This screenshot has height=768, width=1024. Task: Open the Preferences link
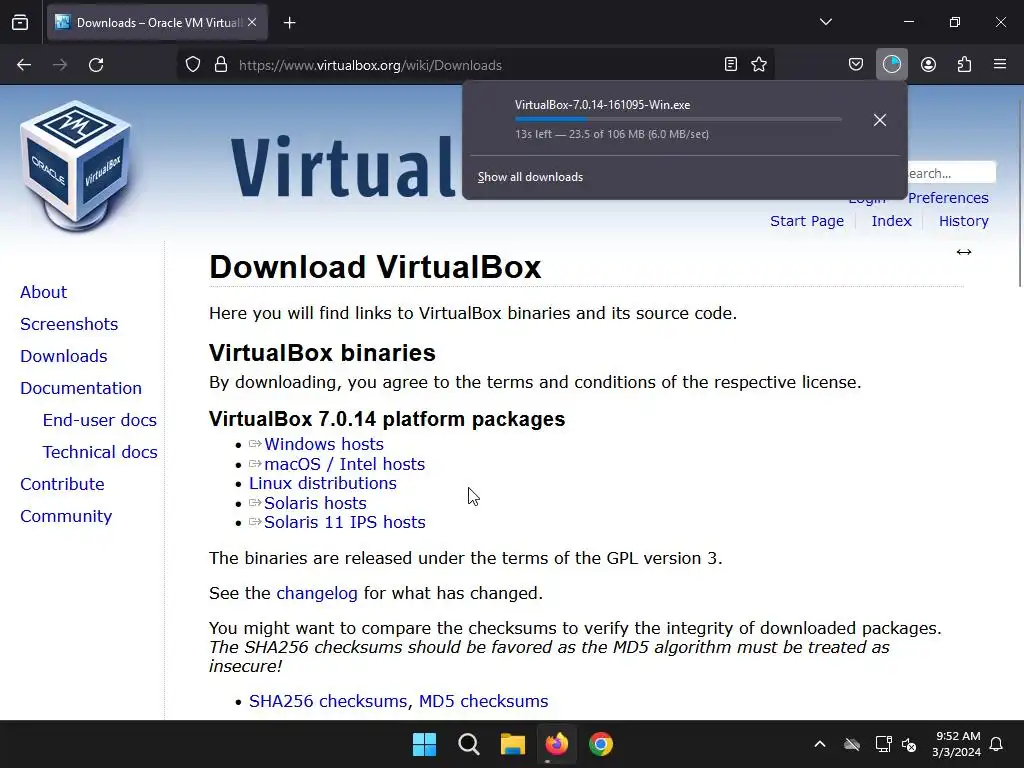pos(948,198)
